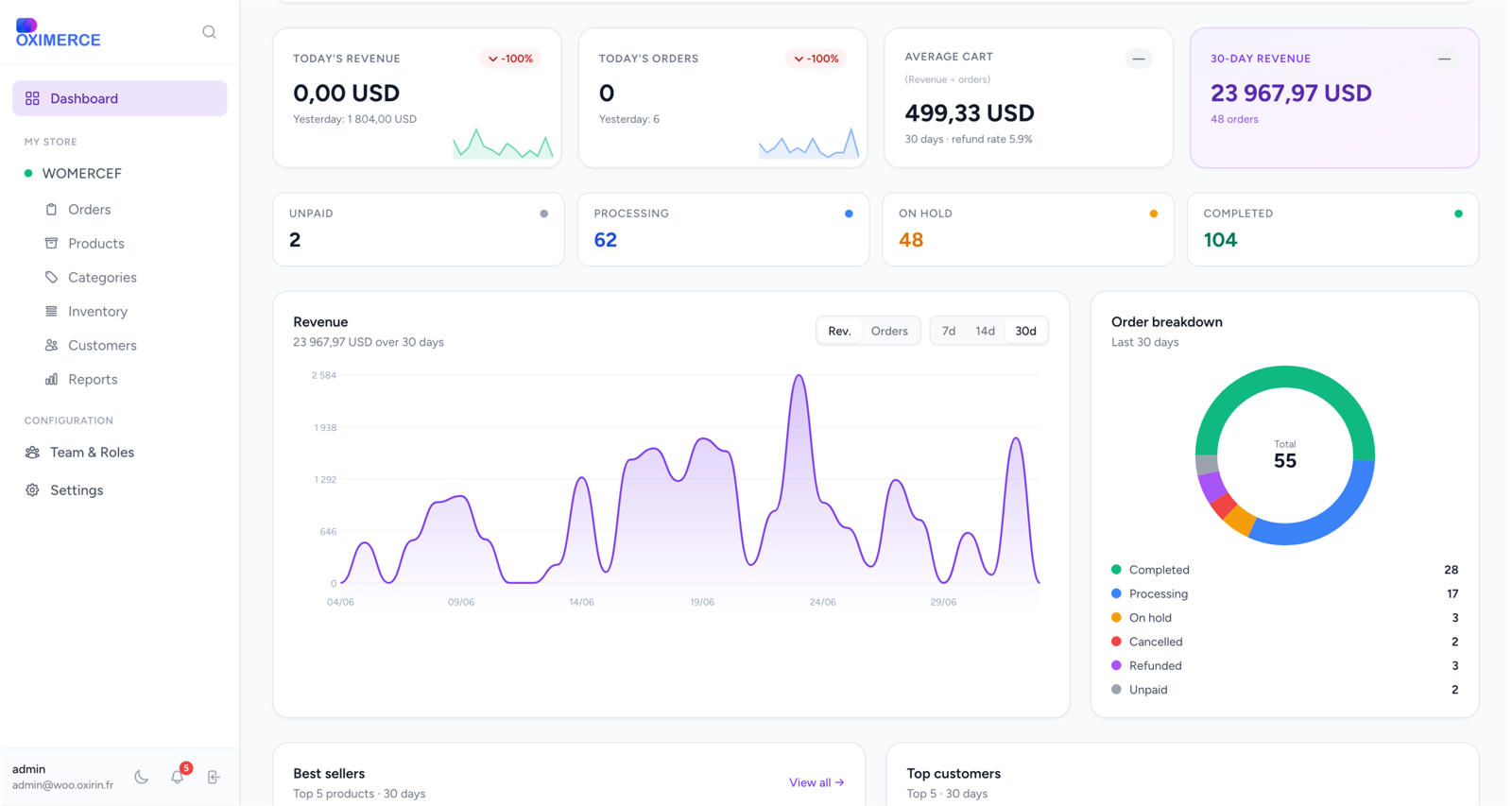This screenshot has width=1512, height=806.
Task: Open the Processing orders card
Action: (723, 230)
